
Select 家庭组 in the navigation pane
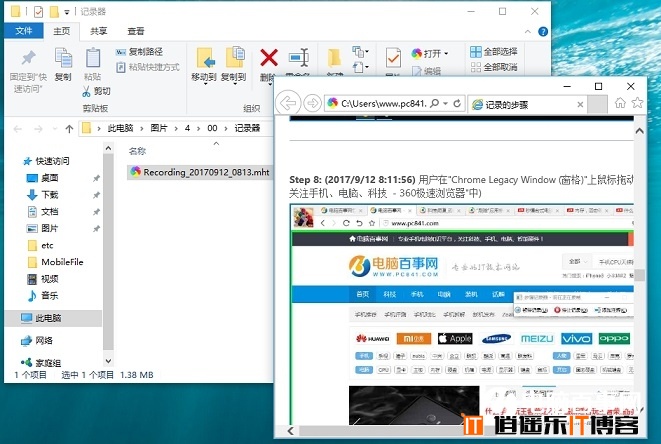[41, 363]
